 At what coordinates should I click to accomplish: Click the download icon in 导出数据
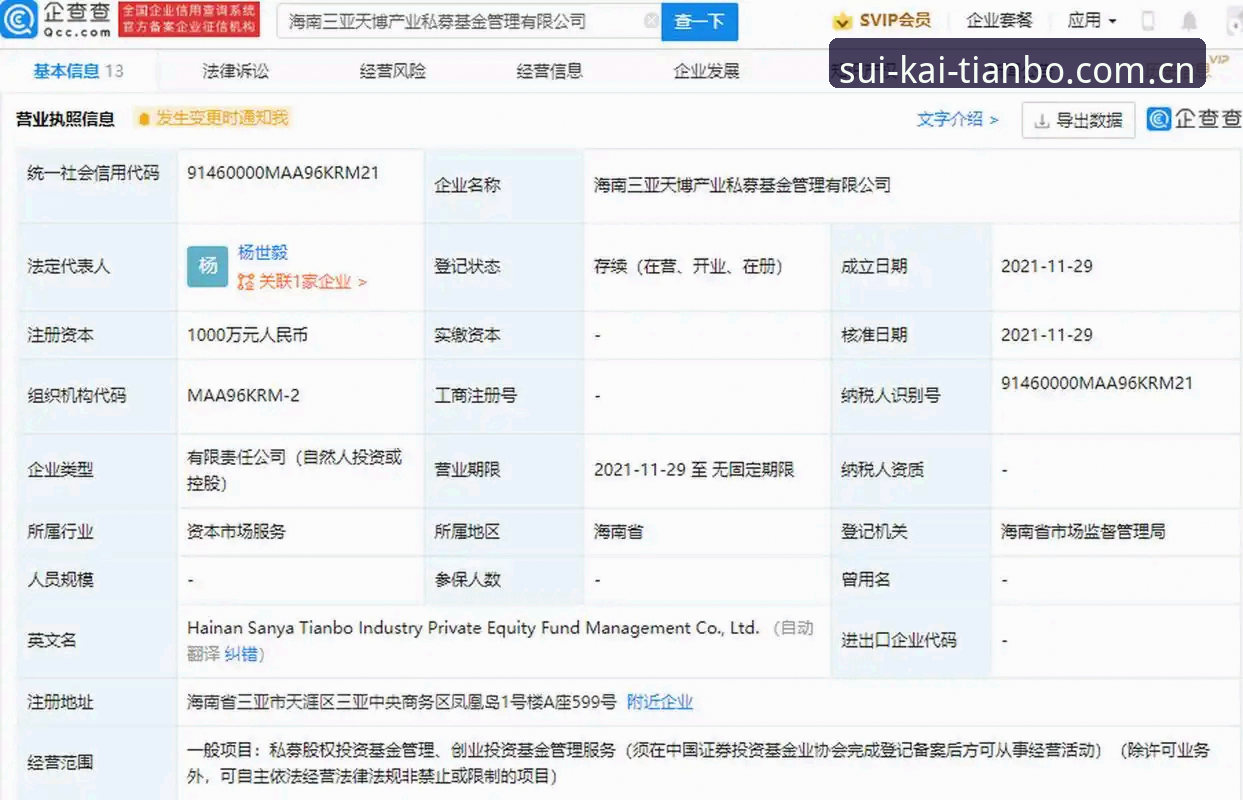tap(1041, 121)
